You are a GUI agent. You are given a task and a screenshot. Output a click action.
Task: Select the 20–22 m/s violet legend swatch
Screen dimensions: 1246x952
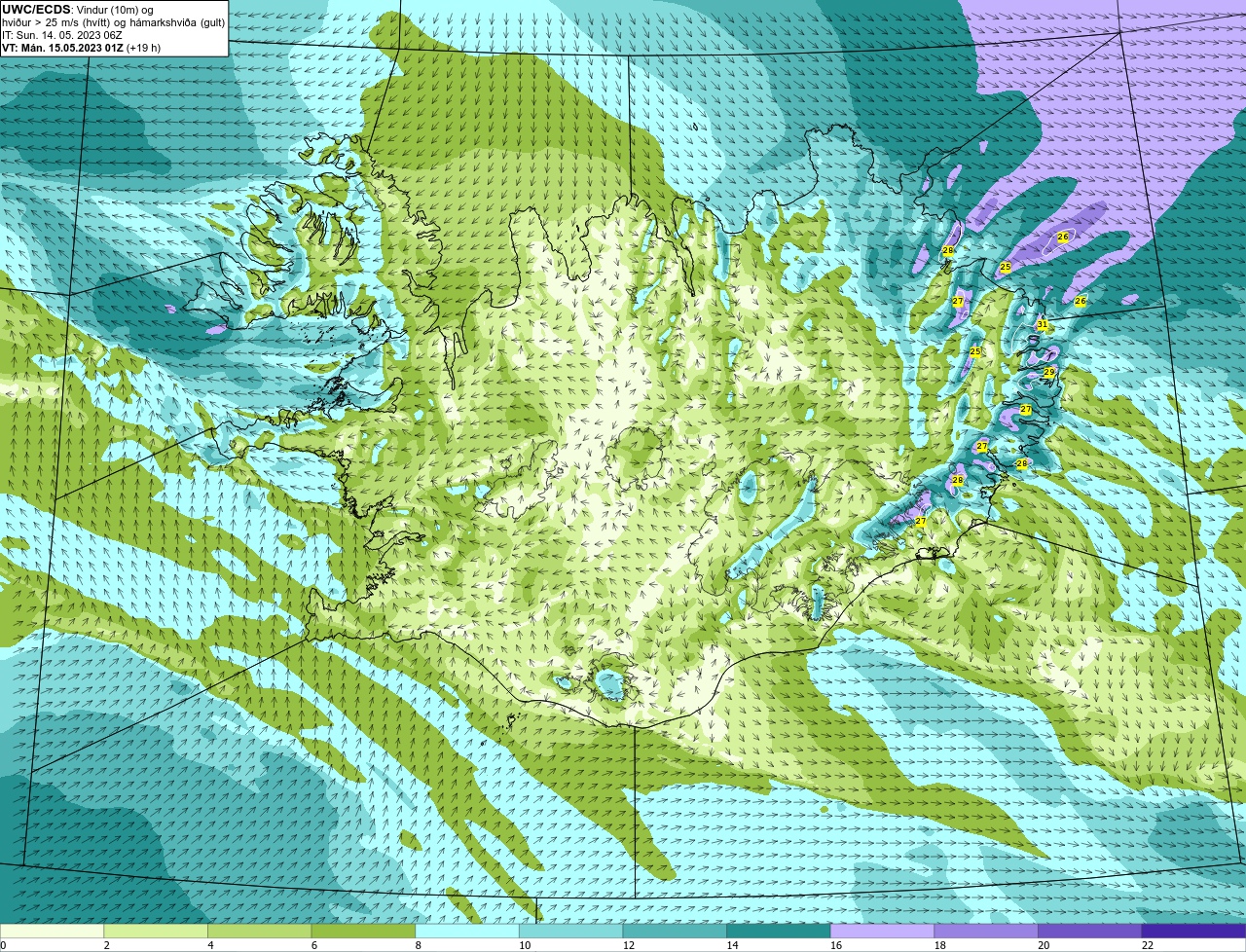tap(1089, 932)
